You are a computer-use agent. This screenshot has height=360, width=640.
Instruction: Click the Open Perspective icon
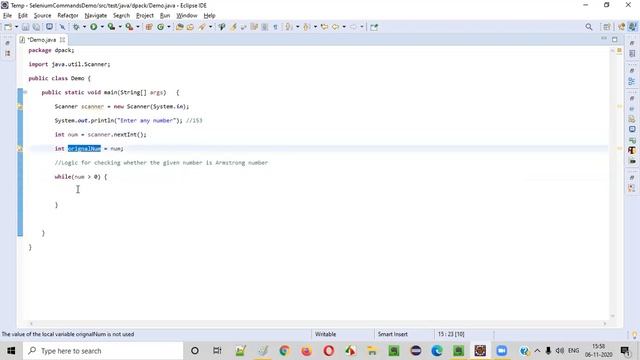click(x=607, y=27)
